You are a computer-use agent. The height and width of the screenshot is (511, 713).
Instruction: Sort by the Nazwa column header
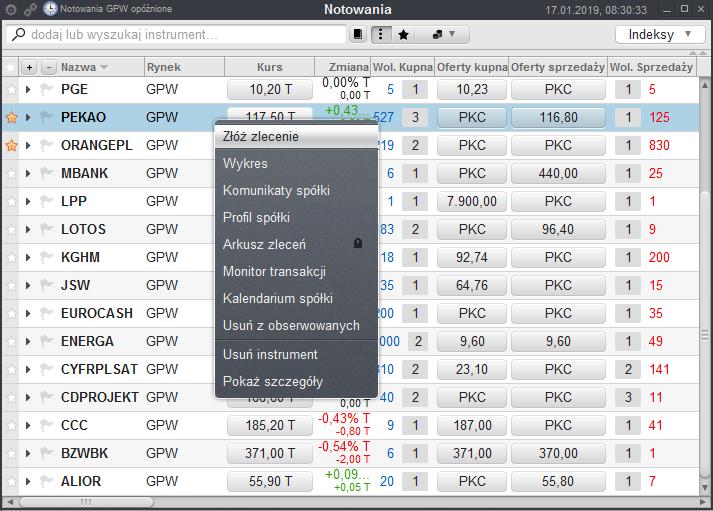[84, 67]
